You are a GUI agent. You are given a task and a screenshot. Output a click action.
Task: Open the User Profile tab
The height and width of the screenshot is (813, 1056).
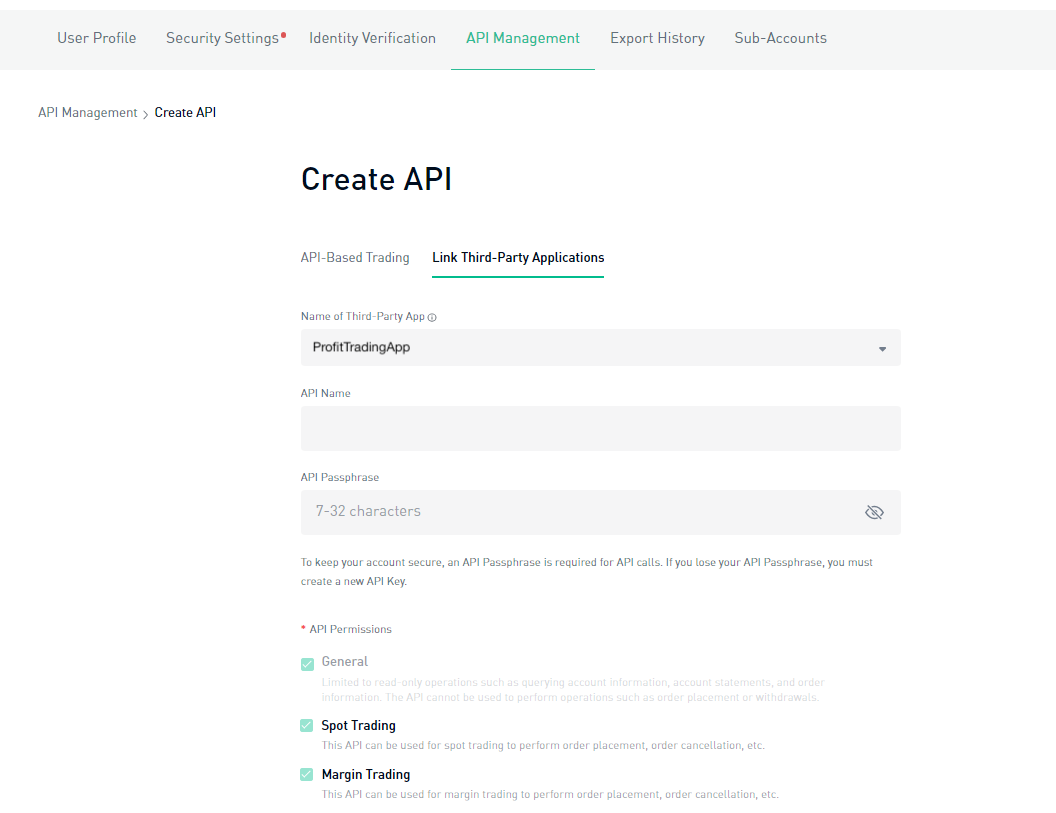pyautogui.click(x=97, y=38)
